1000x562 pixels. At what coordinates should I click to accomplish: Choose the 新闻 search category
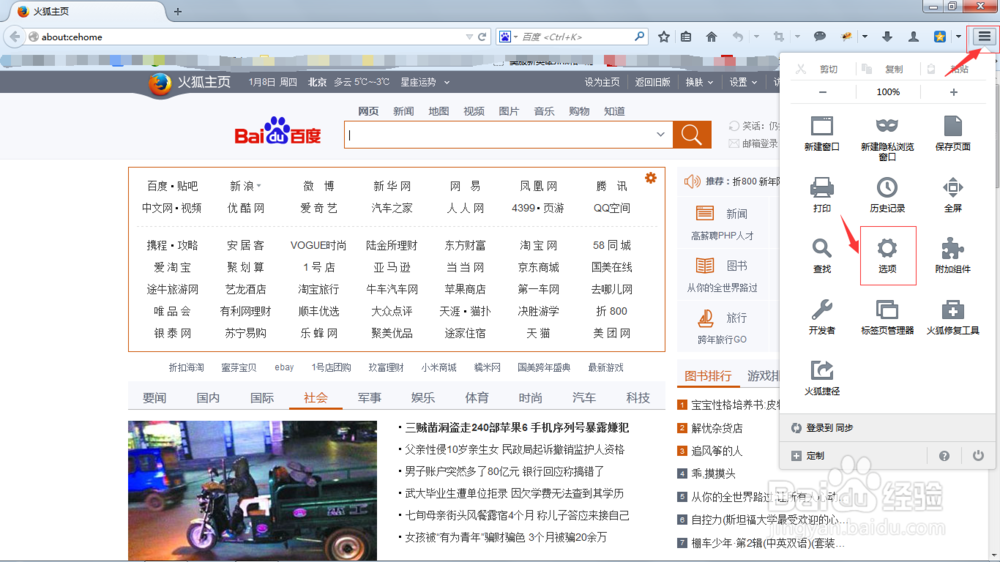[x=403, y=111]
